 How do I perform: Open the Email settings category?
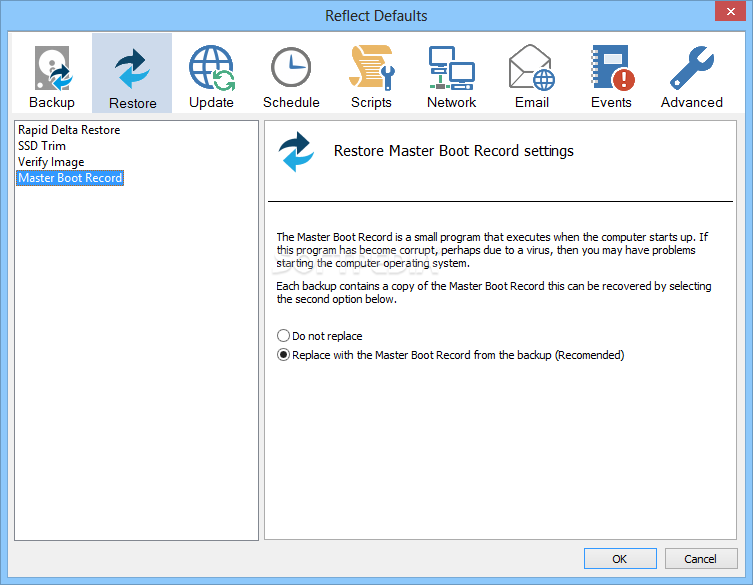[532, 73]
